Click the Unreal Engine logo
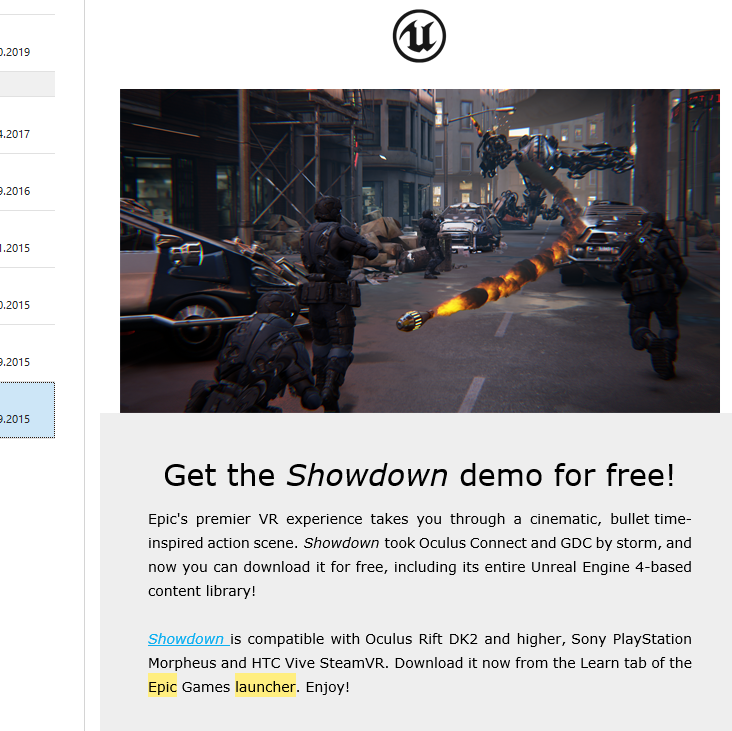Screen dimensions: 732x731 coord(419,36)
